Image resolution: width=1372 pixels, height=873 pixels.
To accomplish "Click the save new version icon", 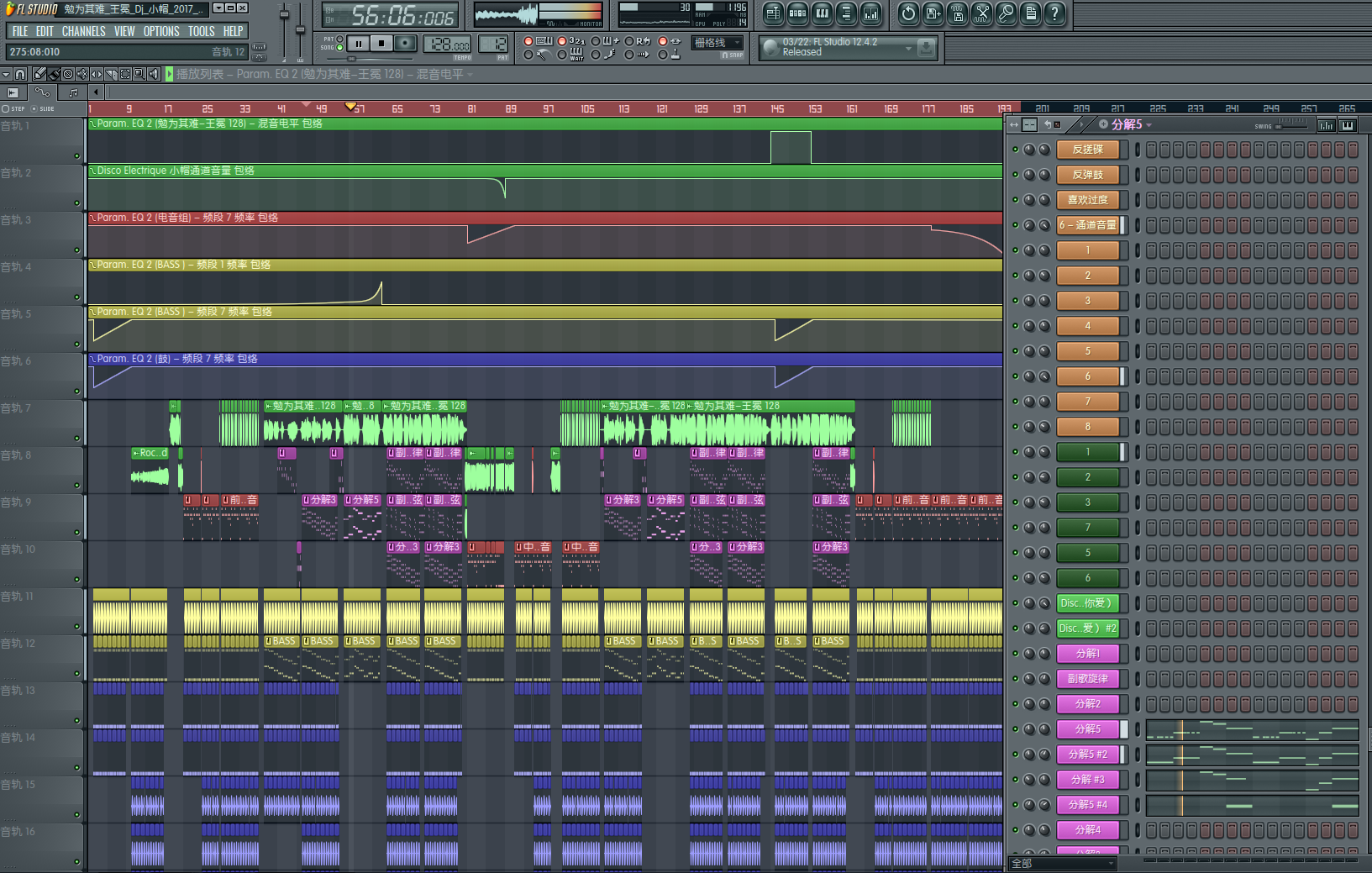I will tap(933, 13).
